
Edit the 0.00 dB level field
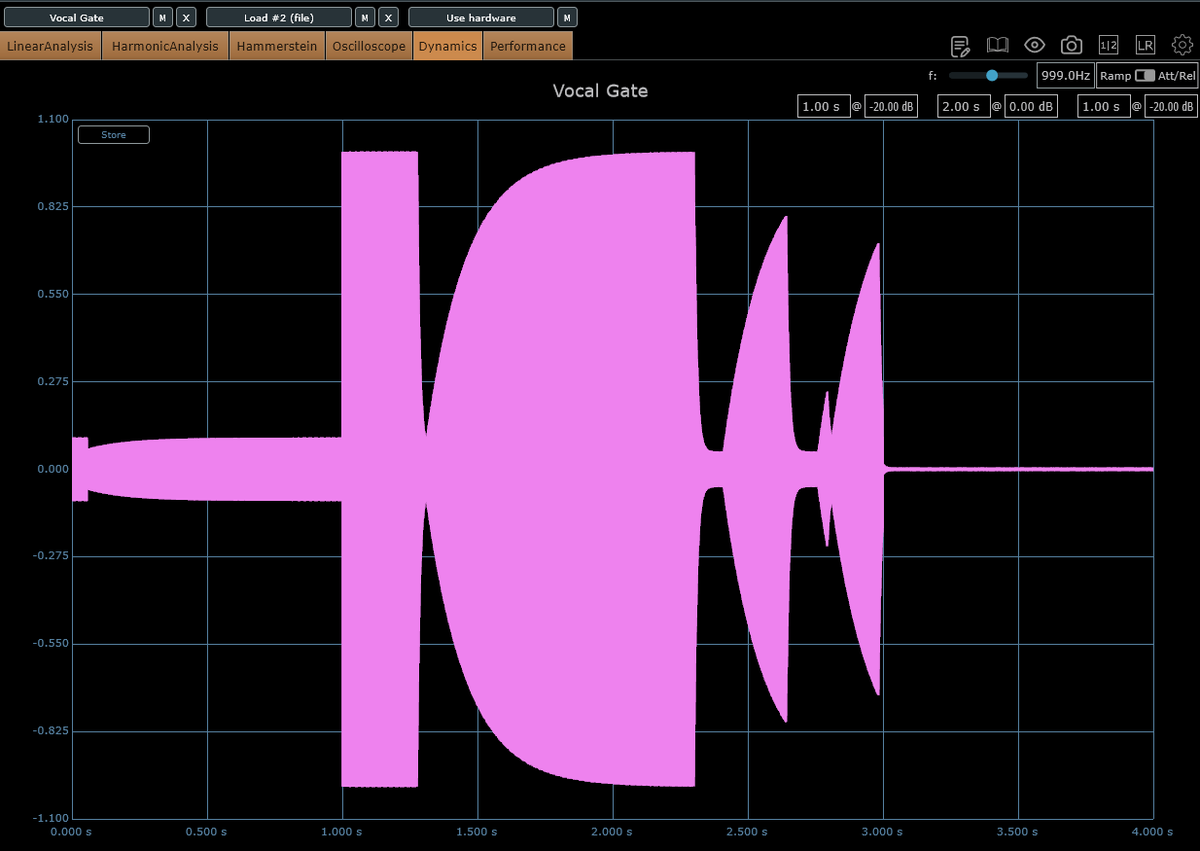click(x=1031, y=107)
